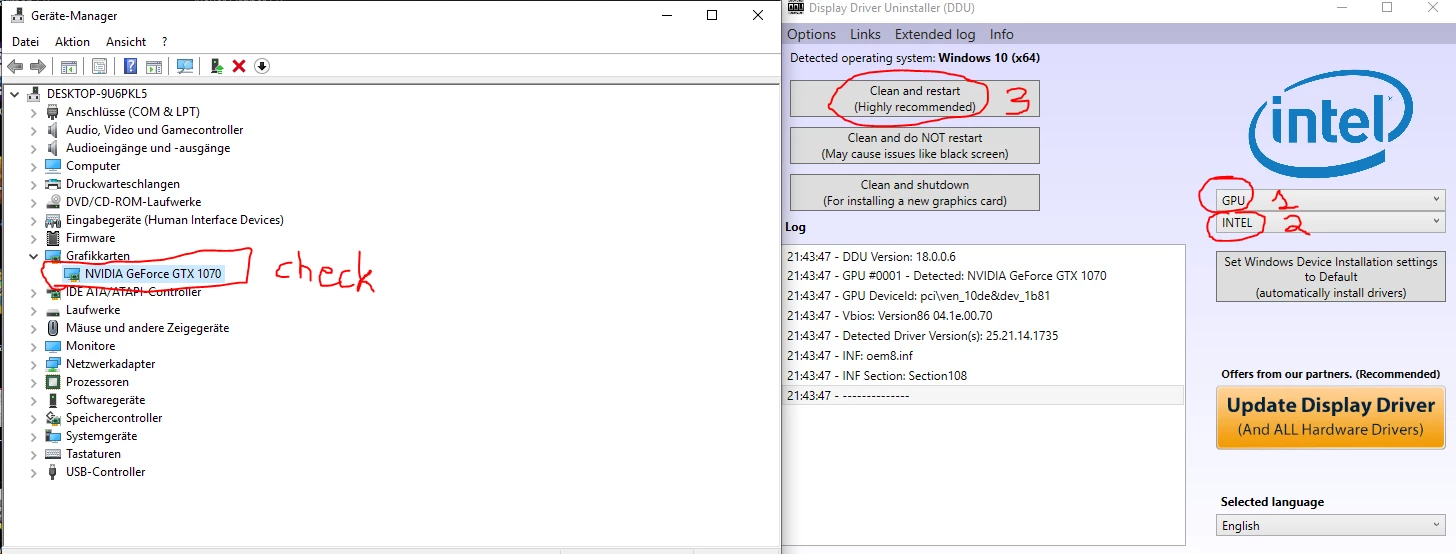Open the Options menu in DDU

[812, 34]
